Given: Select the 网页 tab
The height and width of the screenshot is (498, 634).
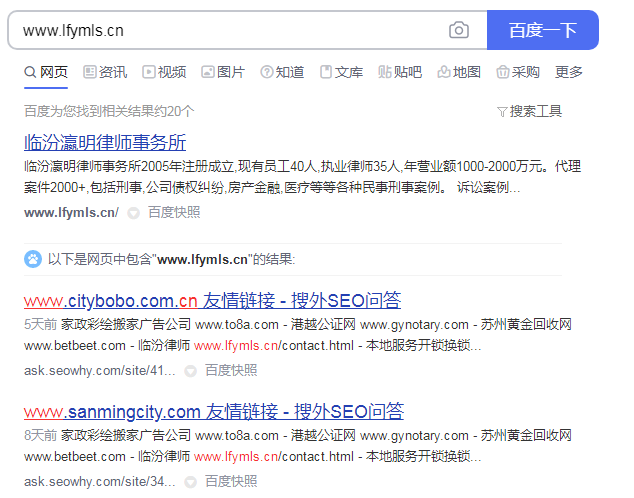Looking at the screenshot, I should pyautogui.click(x=46, y=72).
